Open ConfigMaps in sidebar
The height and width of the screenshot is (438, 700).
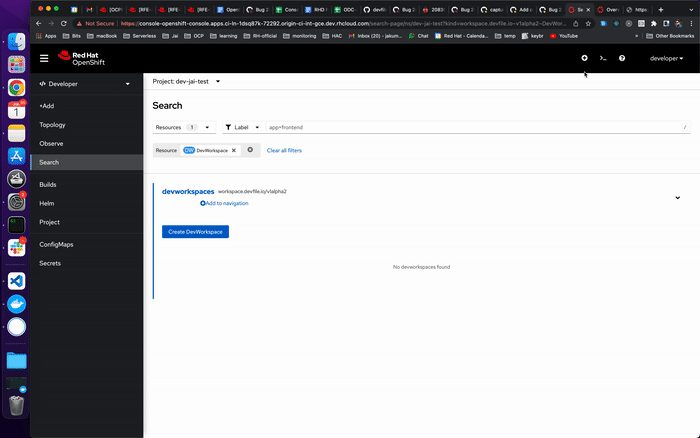pyautogui.click(x=87, y=244)
